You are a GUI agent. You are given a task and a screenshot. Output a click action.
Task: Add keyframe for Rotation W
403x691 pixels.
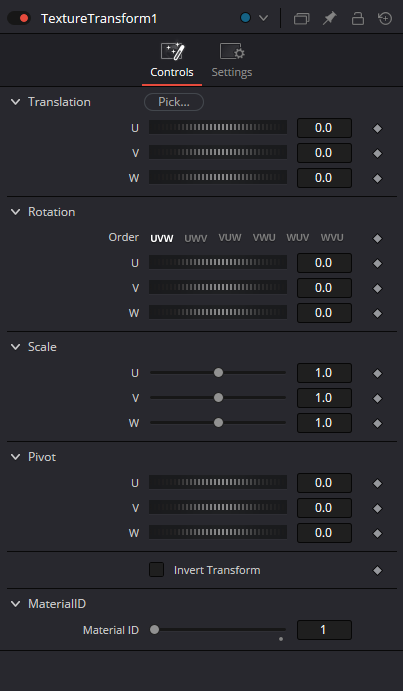377,313
